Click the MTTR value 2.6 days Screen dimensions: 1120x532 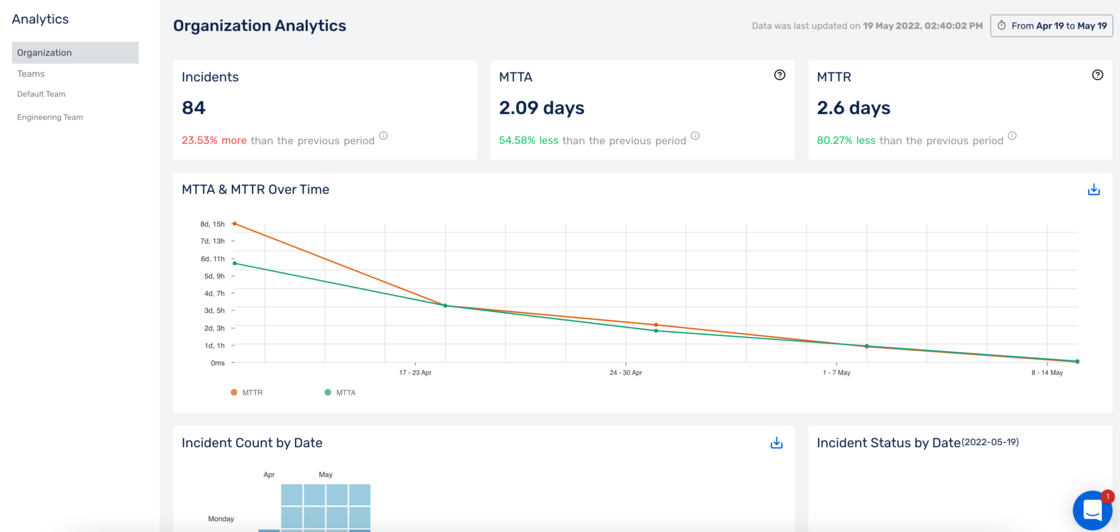(x=854, y=109)
